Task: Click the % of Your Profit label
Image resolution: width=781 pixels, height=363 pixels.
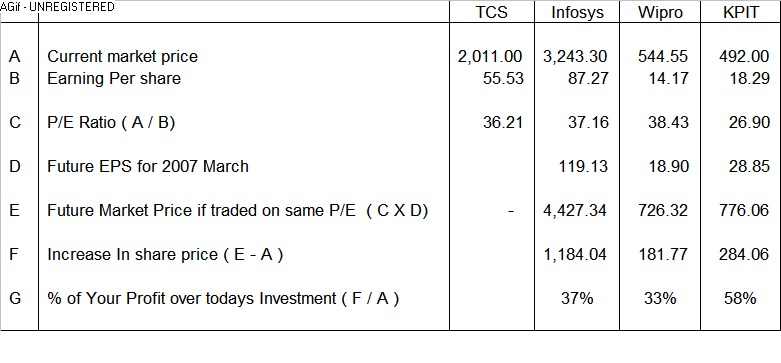Action: [x=223, y=298]
